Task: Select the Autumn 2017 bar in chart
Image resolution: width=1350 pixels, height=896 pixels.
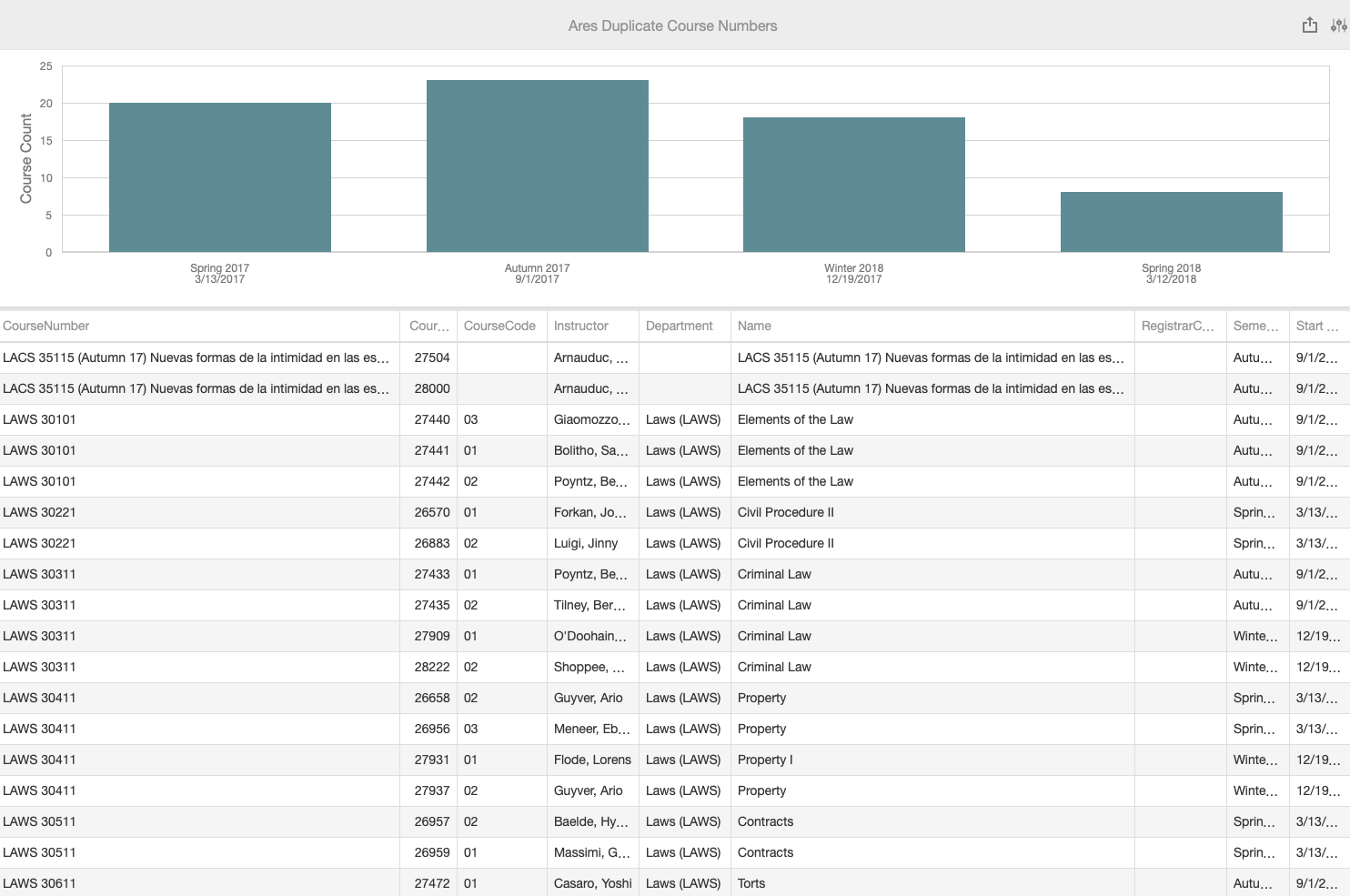Action: coord(537,164)
